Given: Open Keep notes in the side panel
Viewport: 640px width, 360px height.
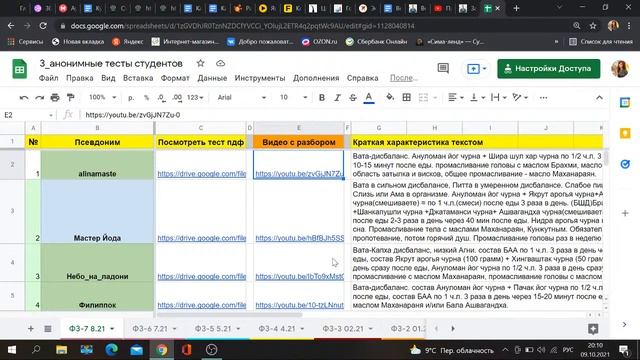Looking at the screenshot, I should [x=625, y=133].
